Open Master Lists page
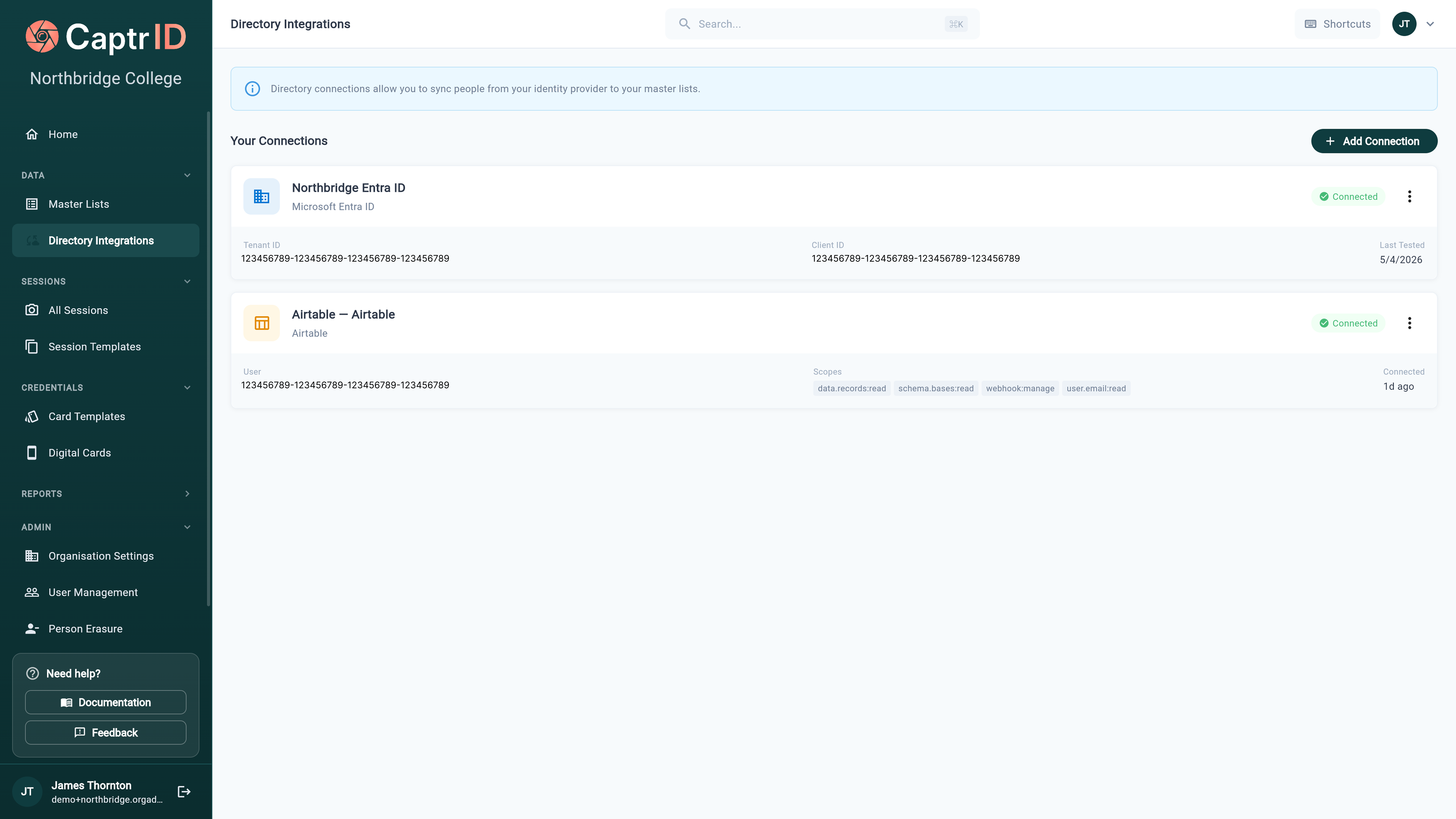Image resolution: width=1456 pixels, height=819 pixels. (106, 204)
